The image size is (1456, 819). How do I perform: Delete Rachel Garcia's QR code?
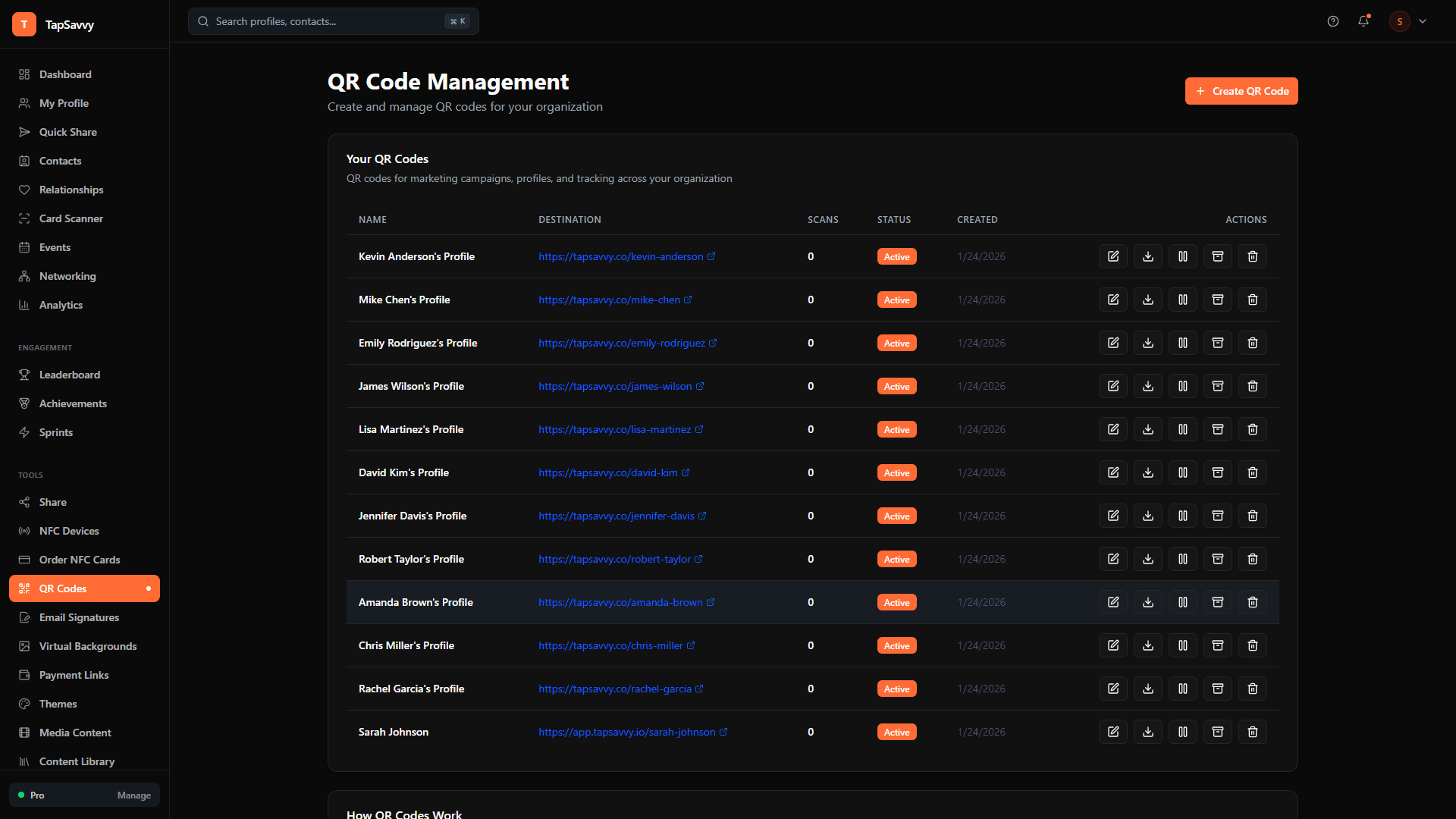pyautogui.click(x=1252, y=689)
